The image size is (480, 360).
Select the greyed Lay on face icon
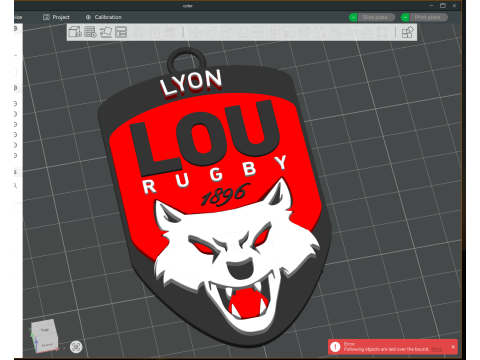(243, 32)
